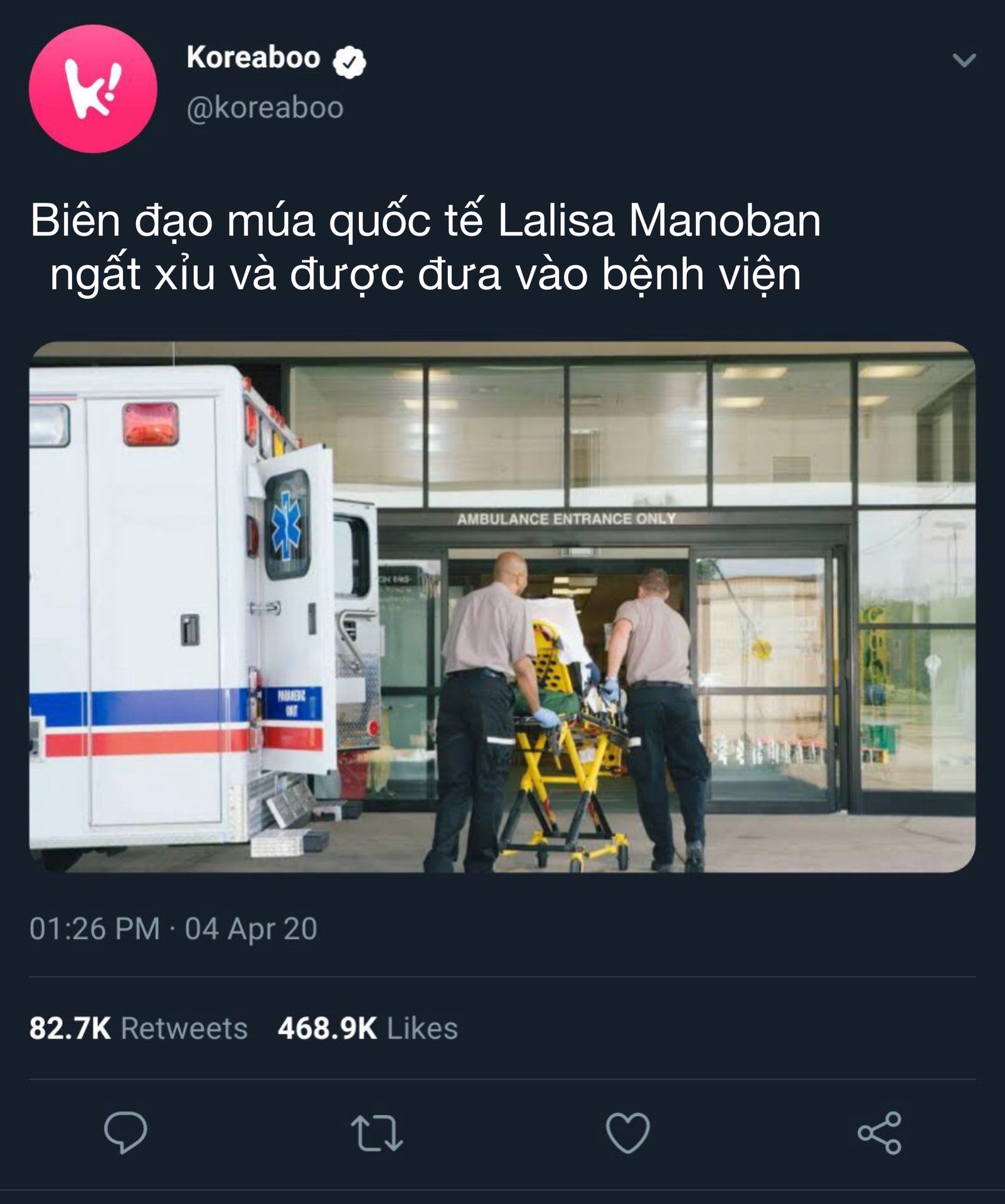The height and width of the screenshot is (1204, 1005).
Task: View the 468.9K Likes list
Action: tap(368, 1028)
